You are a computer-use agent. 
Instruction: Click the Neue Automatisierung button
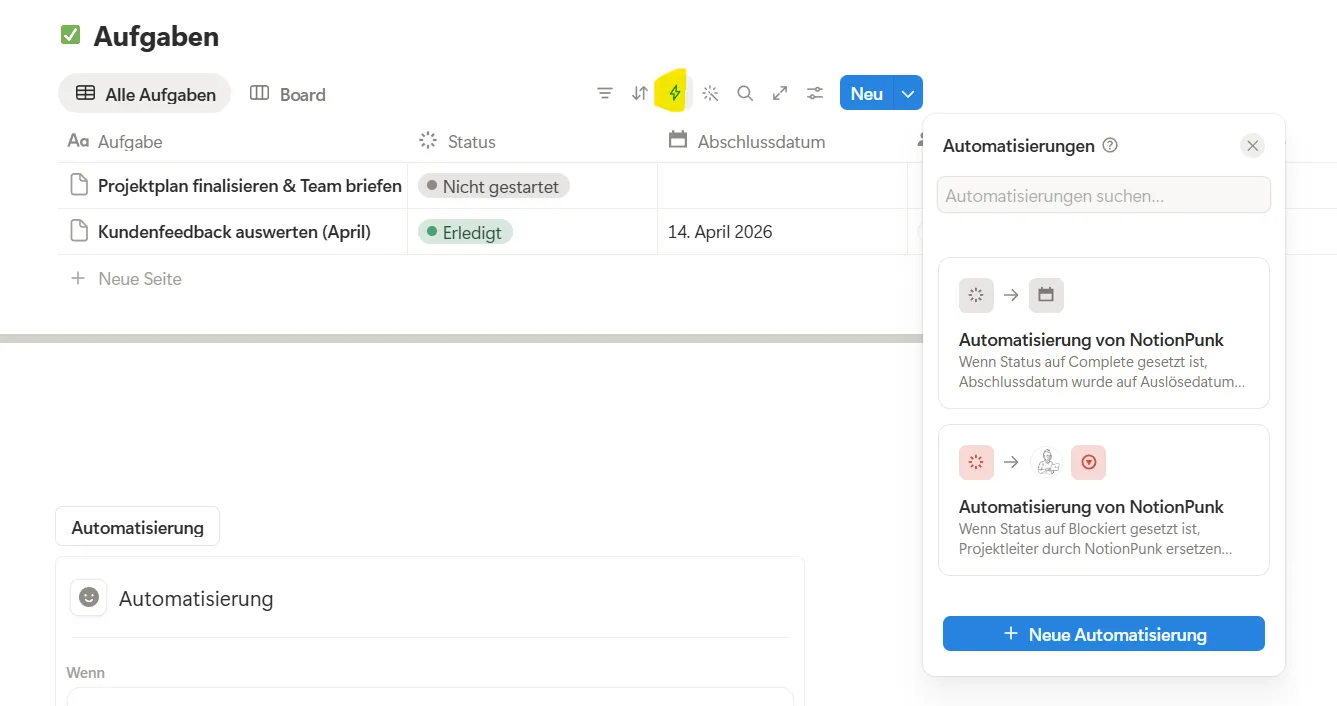click(x=1104, y=634)
